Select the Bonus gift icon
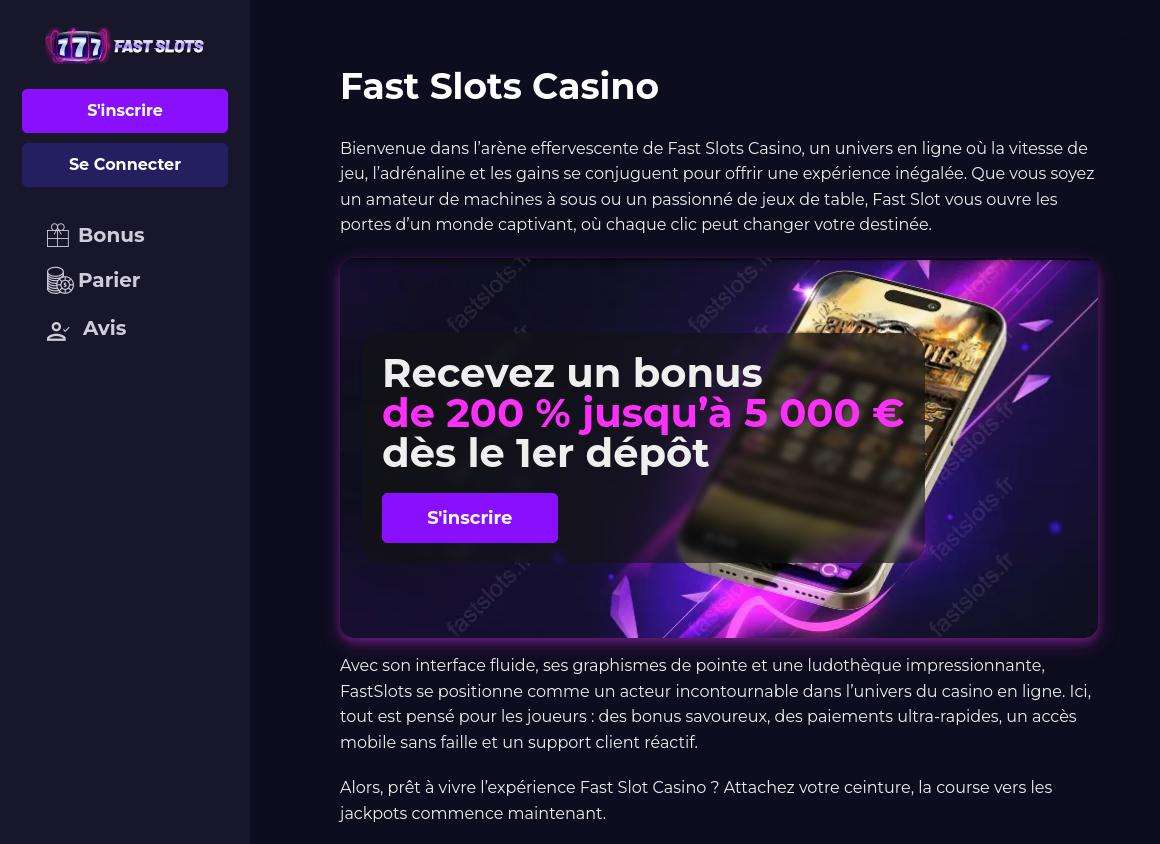The image size is (1160, 844). (58, 235)
